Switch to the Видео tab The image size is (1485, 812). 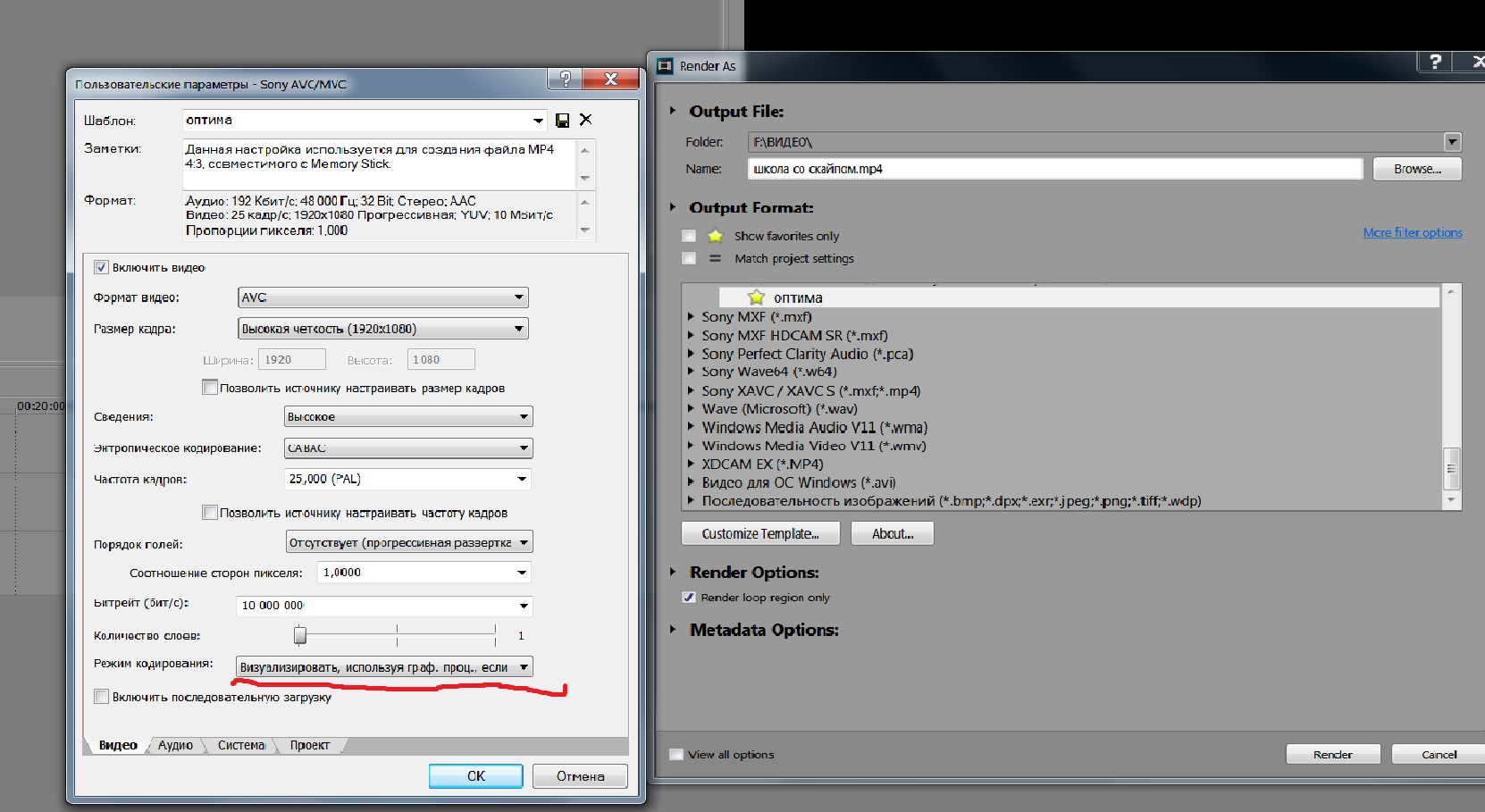pyautogui.click(x=118, y=745)
